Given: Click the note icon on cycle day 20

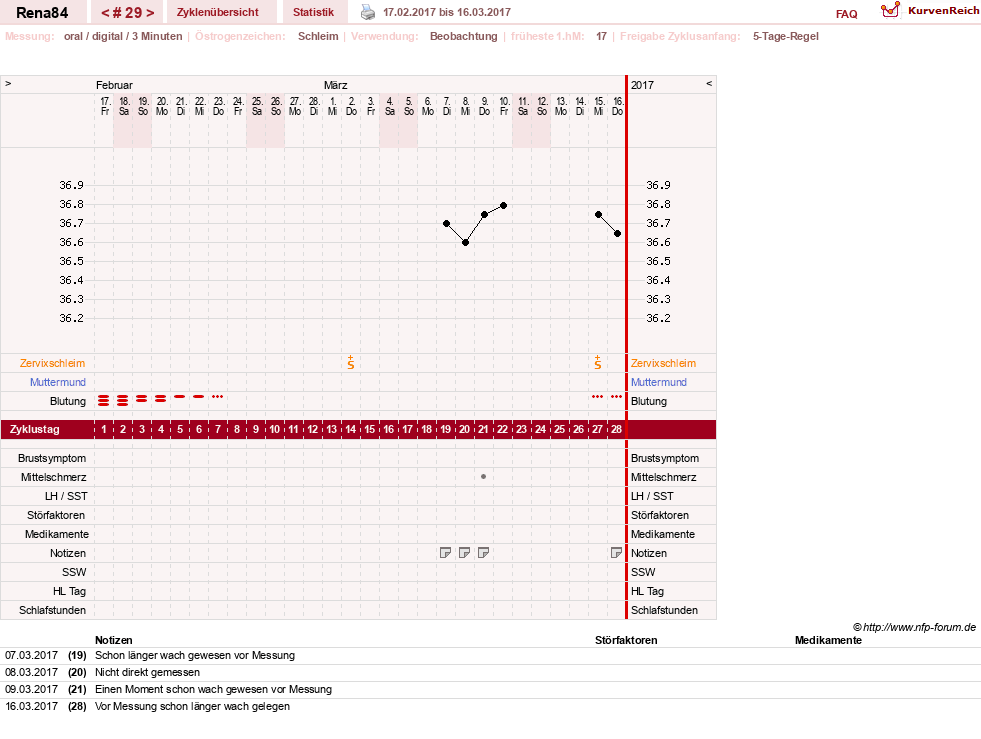Looking at the screenshot, I should click(464, 553).
